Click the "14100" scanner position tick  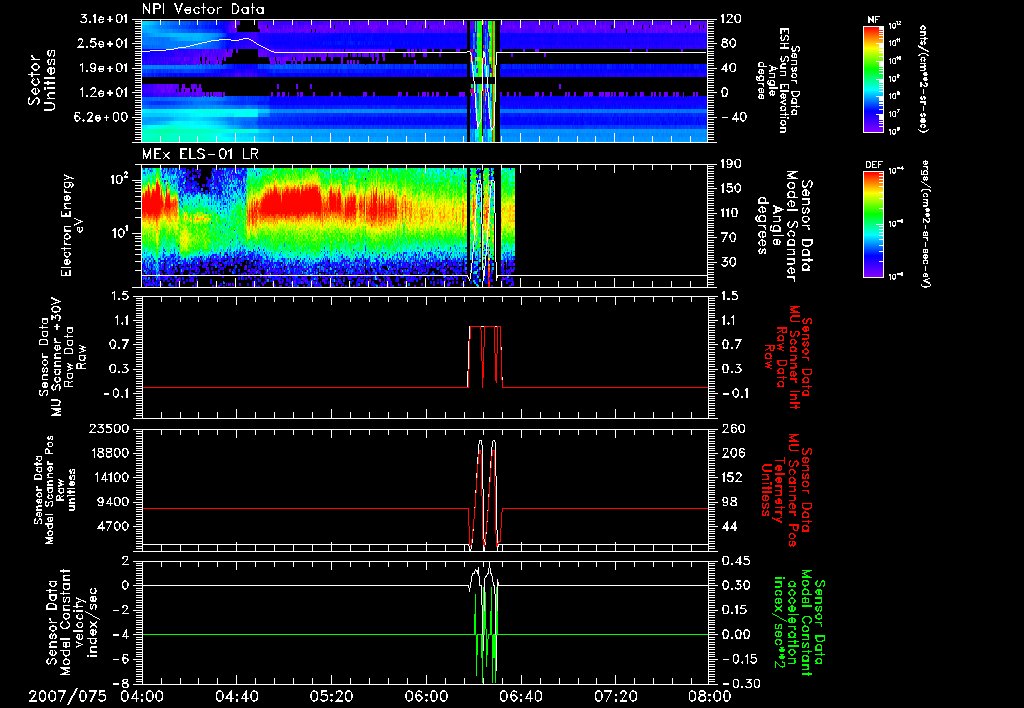[110, 477]
